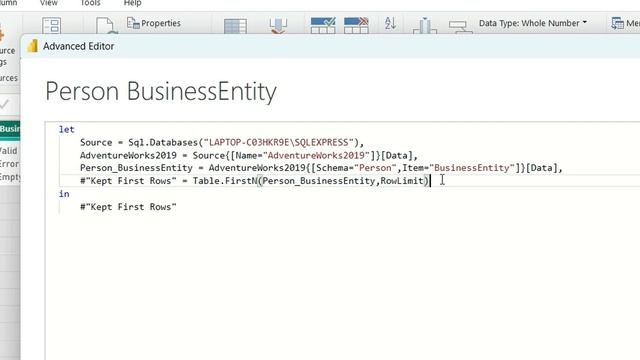Click the Remove Rows icon
This screenshot has height=360, width=640.
click(x=356, y=25)
